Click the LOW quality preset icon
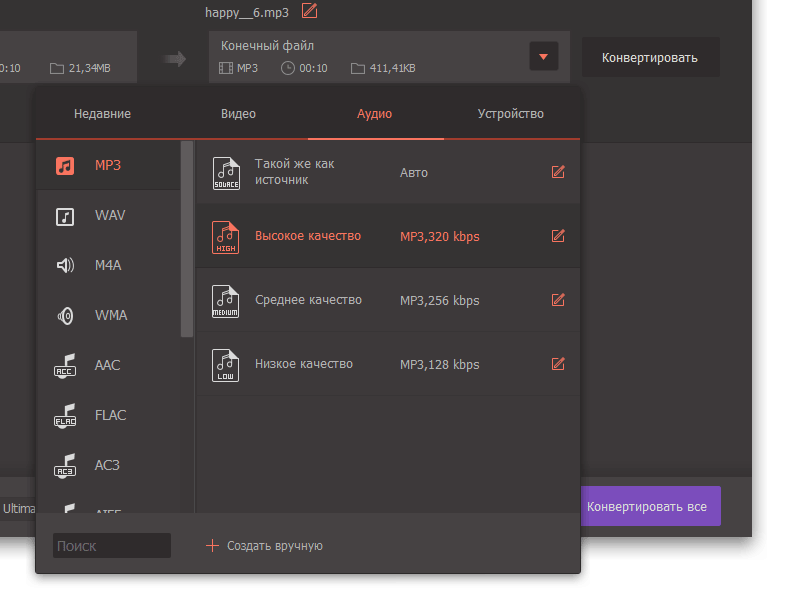This screenshot has height=594, width=799. pyautogui.click(x=226, y=365)
